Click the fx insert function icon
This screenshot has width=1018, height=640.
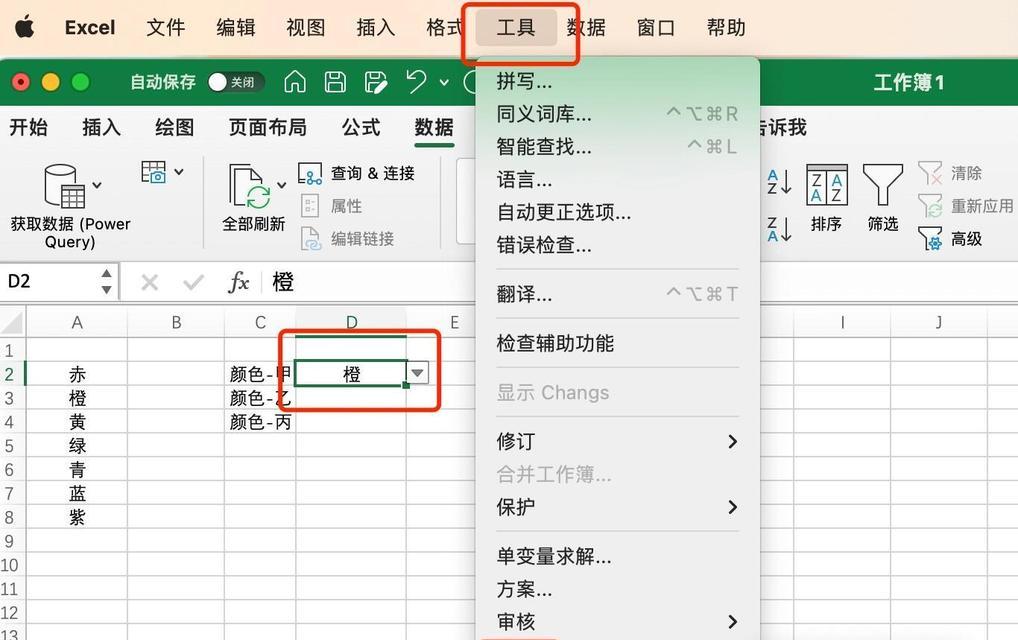coord(238,282)
